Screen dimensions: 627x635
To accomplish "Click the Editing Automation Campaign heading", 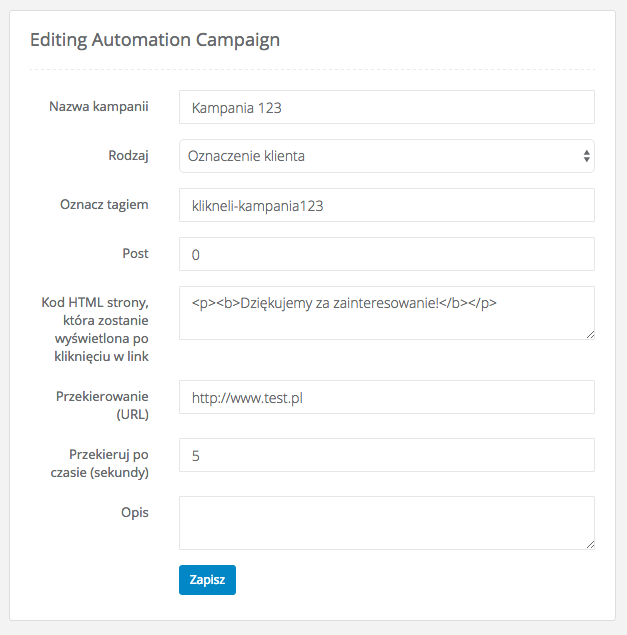I will click(155, 40).
